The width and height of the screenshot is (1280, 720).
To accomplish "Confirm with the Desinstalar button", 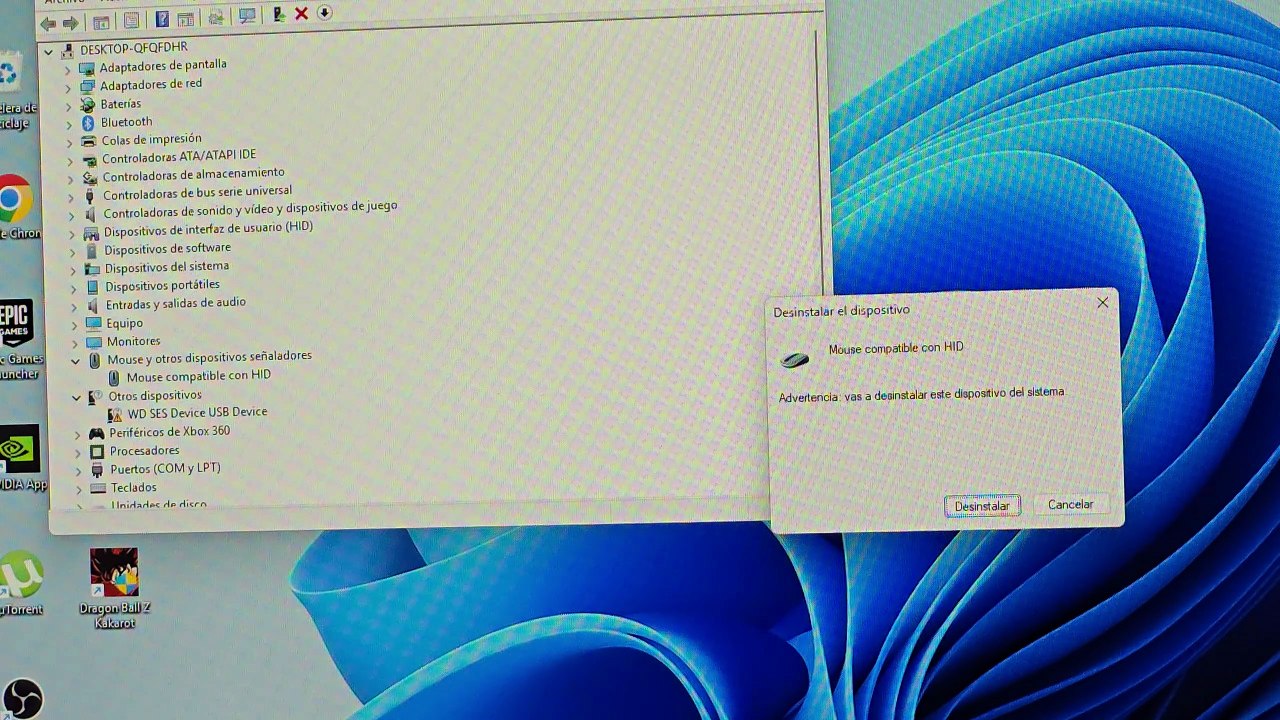I will [982, 506].
